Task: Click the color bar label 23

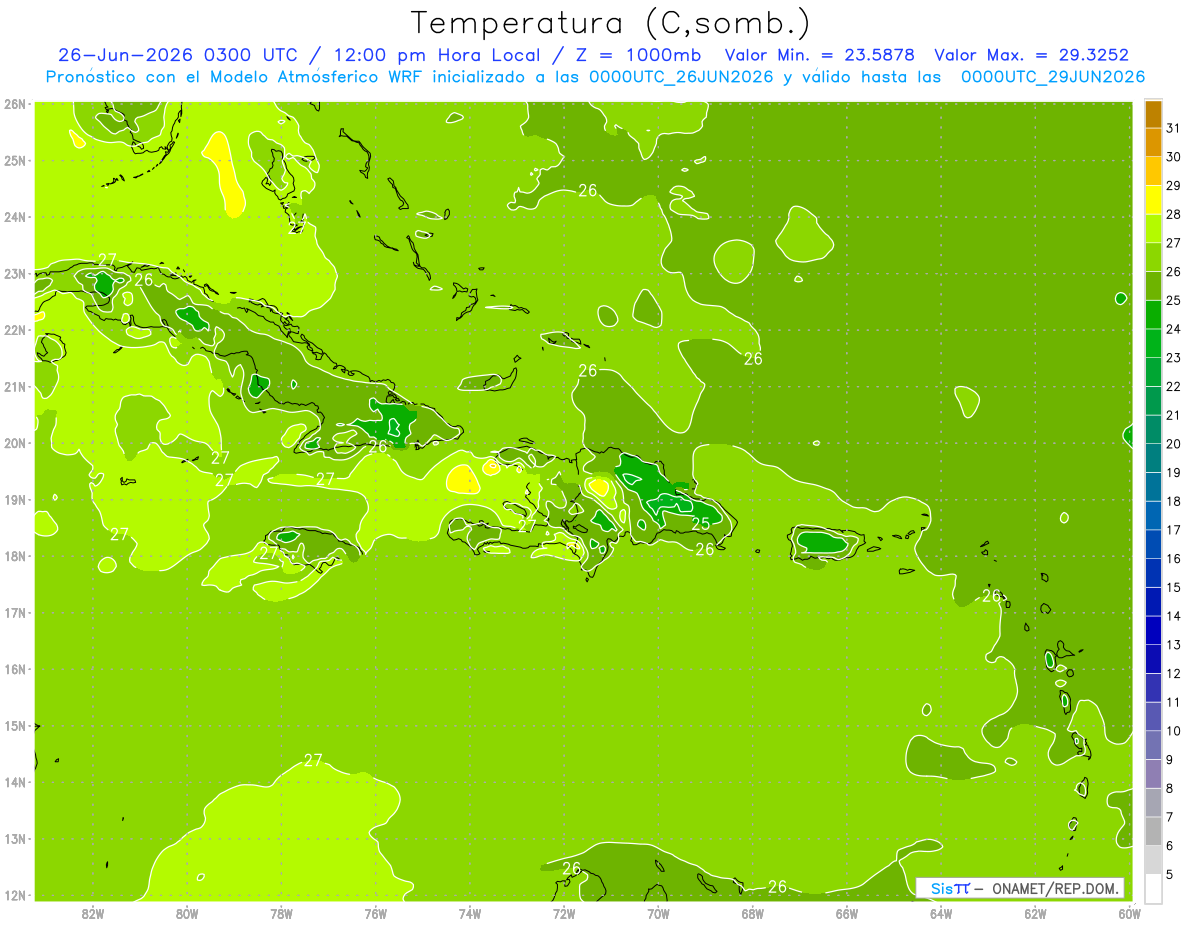Action: [x=1174, y=357]
